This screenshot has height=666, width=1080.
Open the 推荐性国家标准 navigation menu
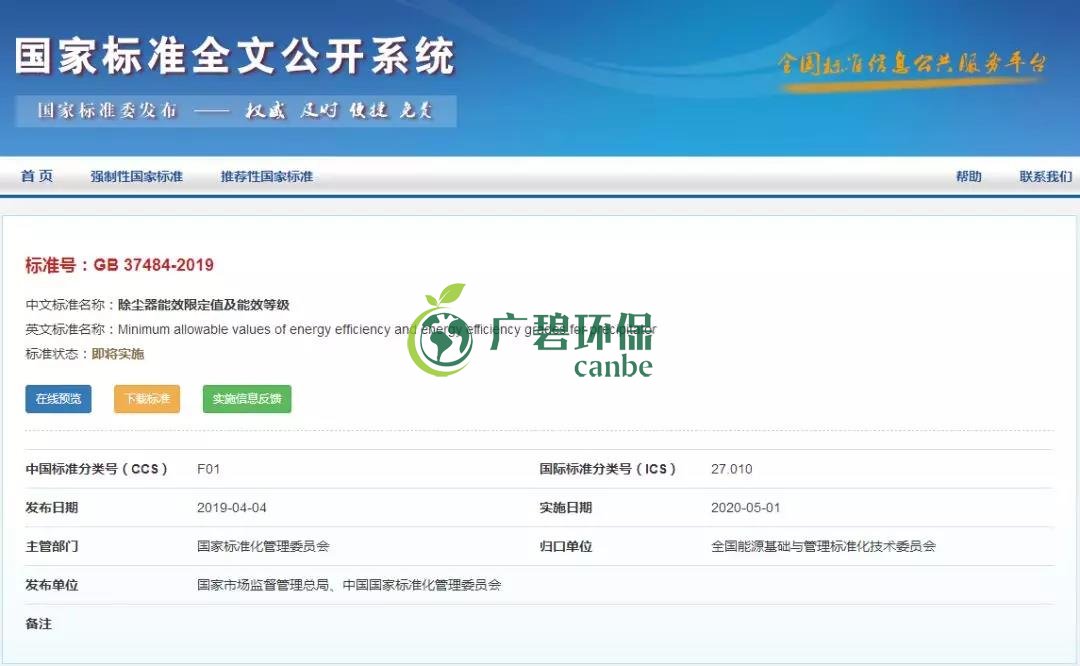266,176
